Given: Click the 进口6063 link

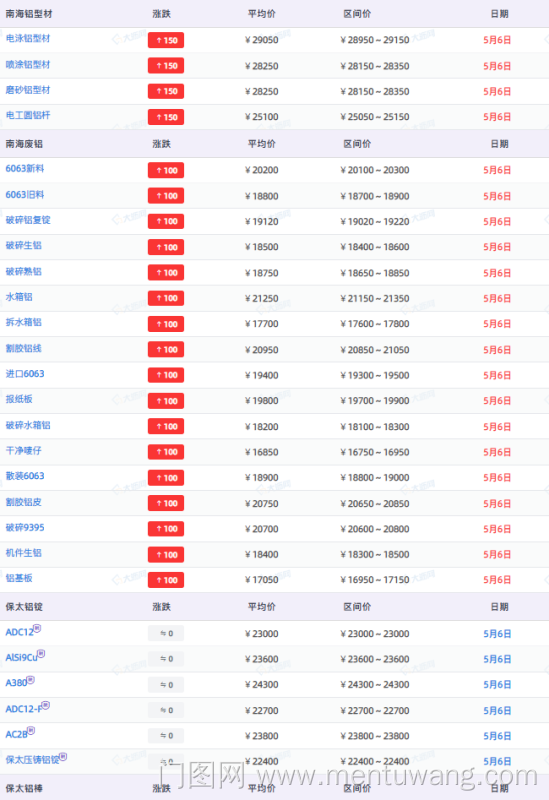Looking at the screenshot, I should pyautogui.click(x=24, y=374).
